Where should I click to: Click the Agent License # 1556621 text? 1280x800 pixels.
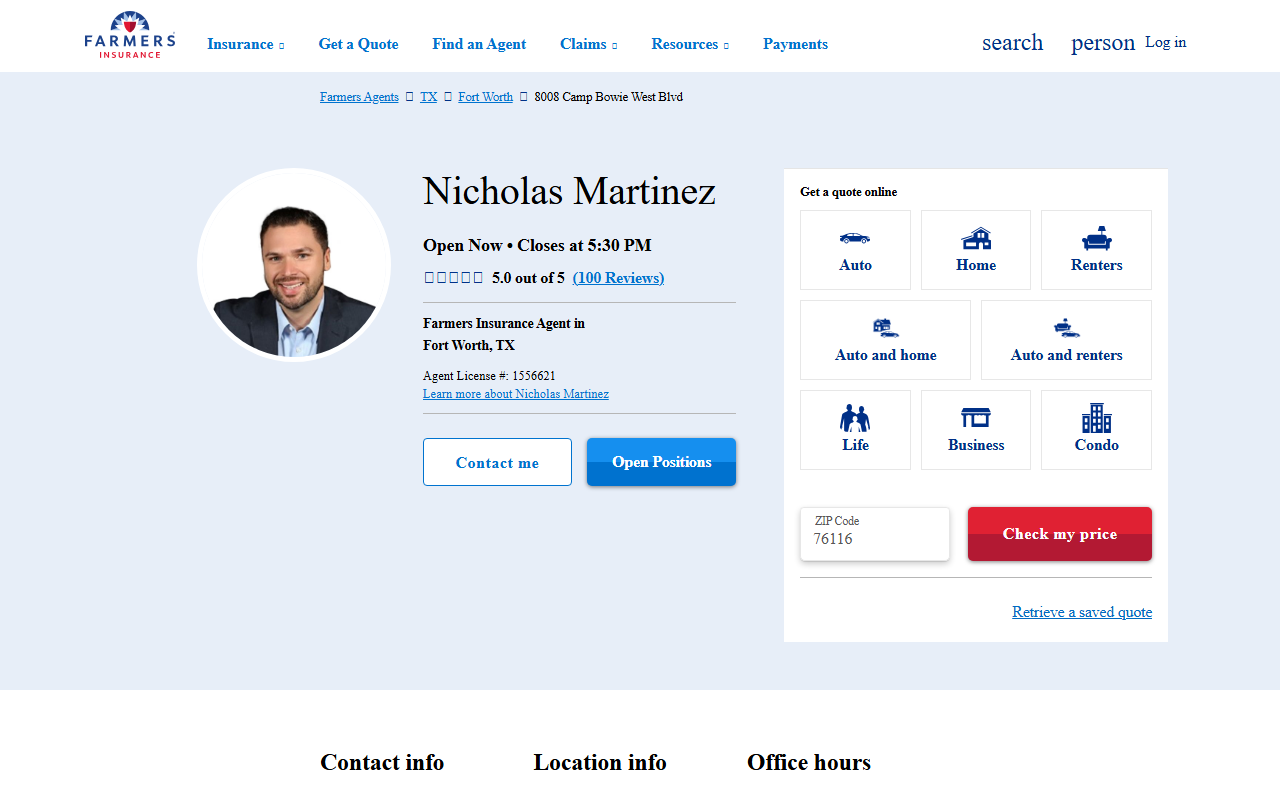[x=489, y=376]
